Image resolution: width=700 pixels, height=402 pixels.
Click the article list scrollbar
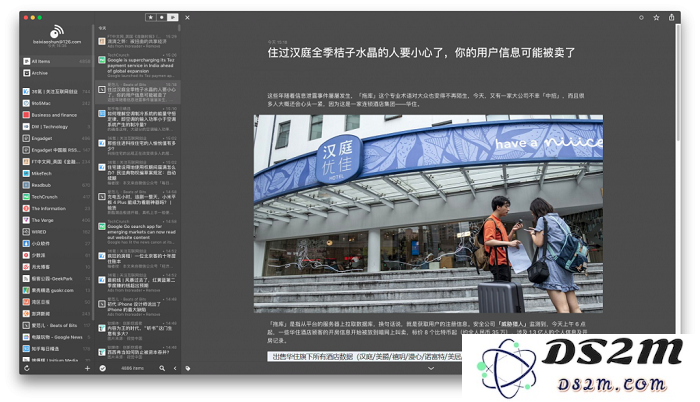[x=179, y=28]
